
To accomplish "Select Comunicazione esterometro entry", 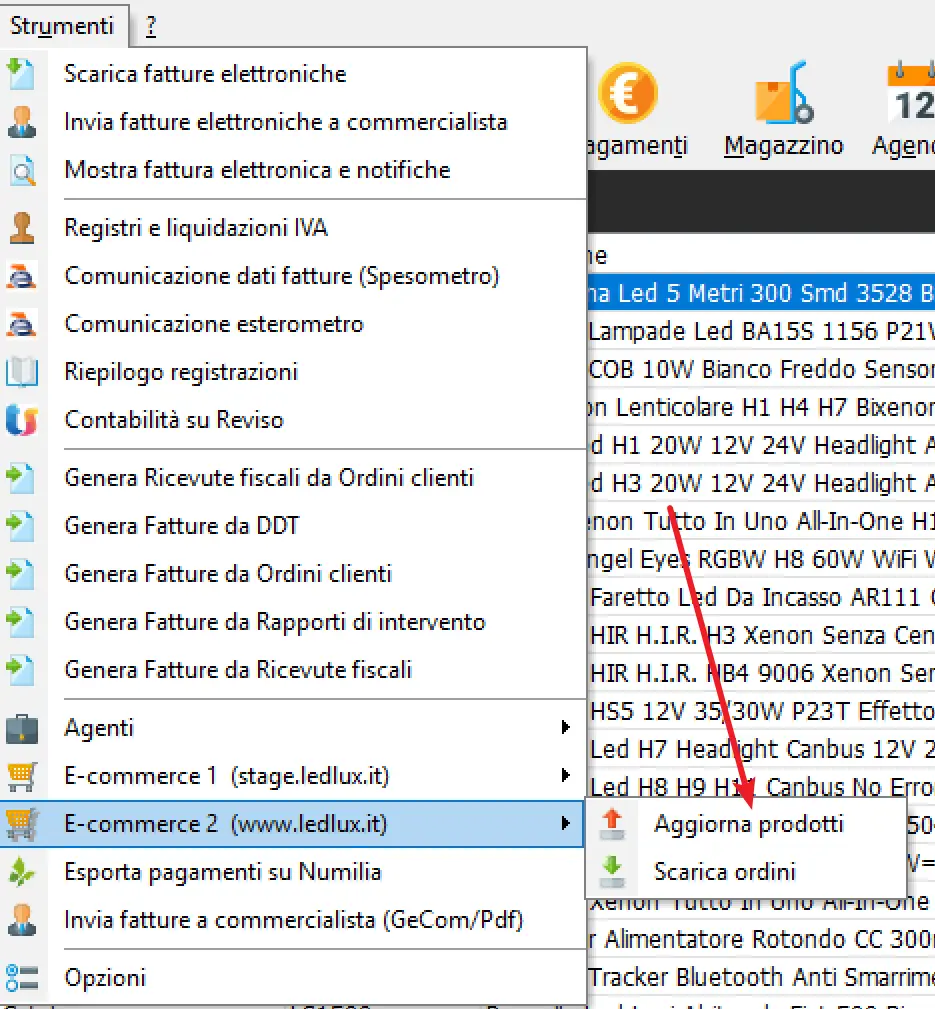I will tap(214, 324).
